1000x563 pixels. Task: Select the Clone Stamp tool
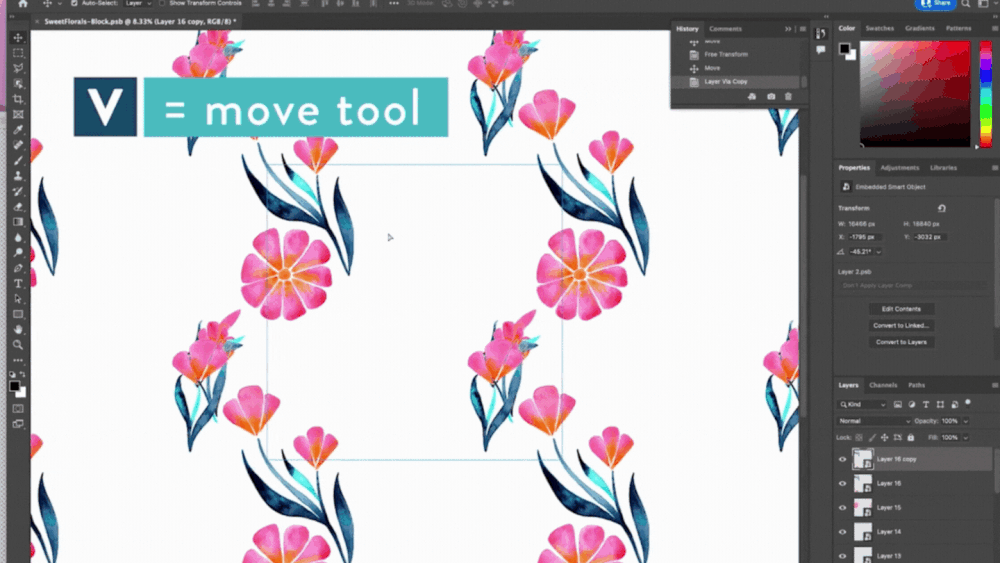(x=18, y=175)
